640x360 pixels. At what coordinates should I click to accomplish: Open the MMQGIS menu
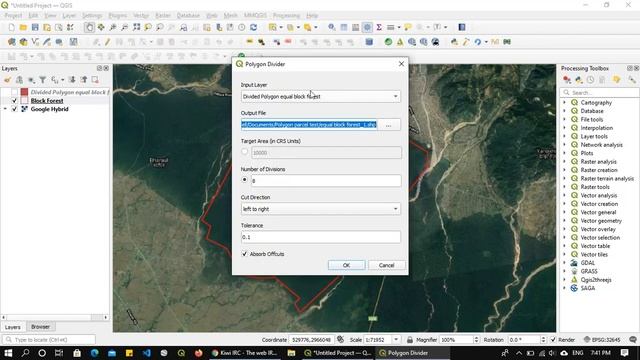click(x=255, y=16)
